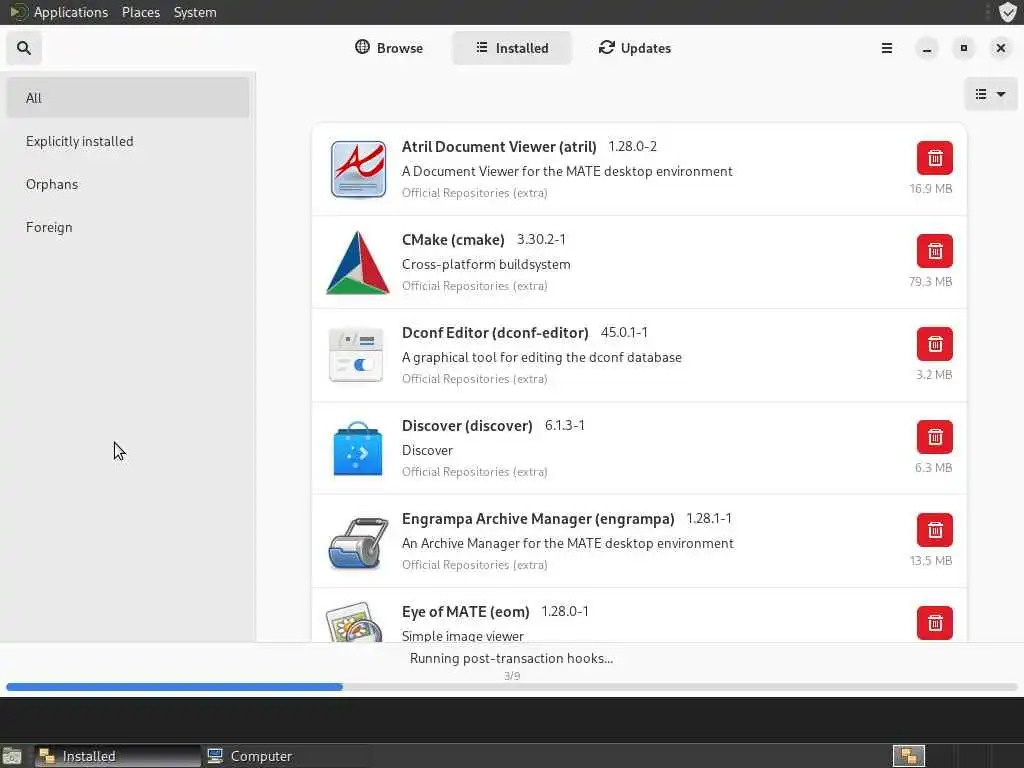Open Engrampa Archive Manager (engrampa) details
This screenshot has height=768, width=1024.
(x=538, y=519)
